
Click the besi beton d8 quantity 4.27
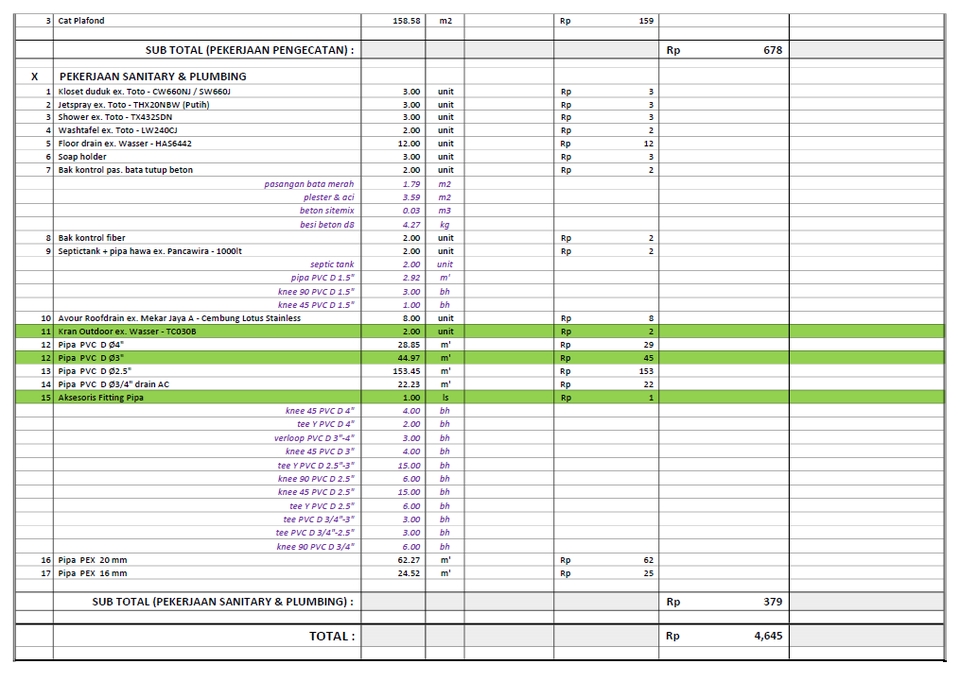click(x=404, y=224)
